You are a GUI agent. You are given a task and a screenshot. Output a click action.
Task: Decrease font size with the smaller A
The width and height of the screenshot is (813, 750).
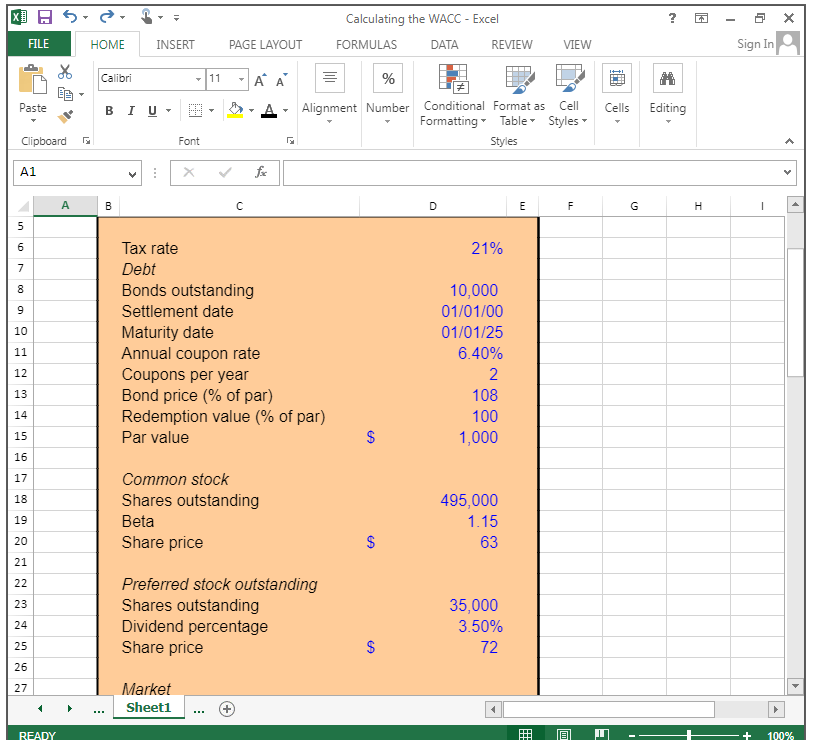tap(282, 80)
